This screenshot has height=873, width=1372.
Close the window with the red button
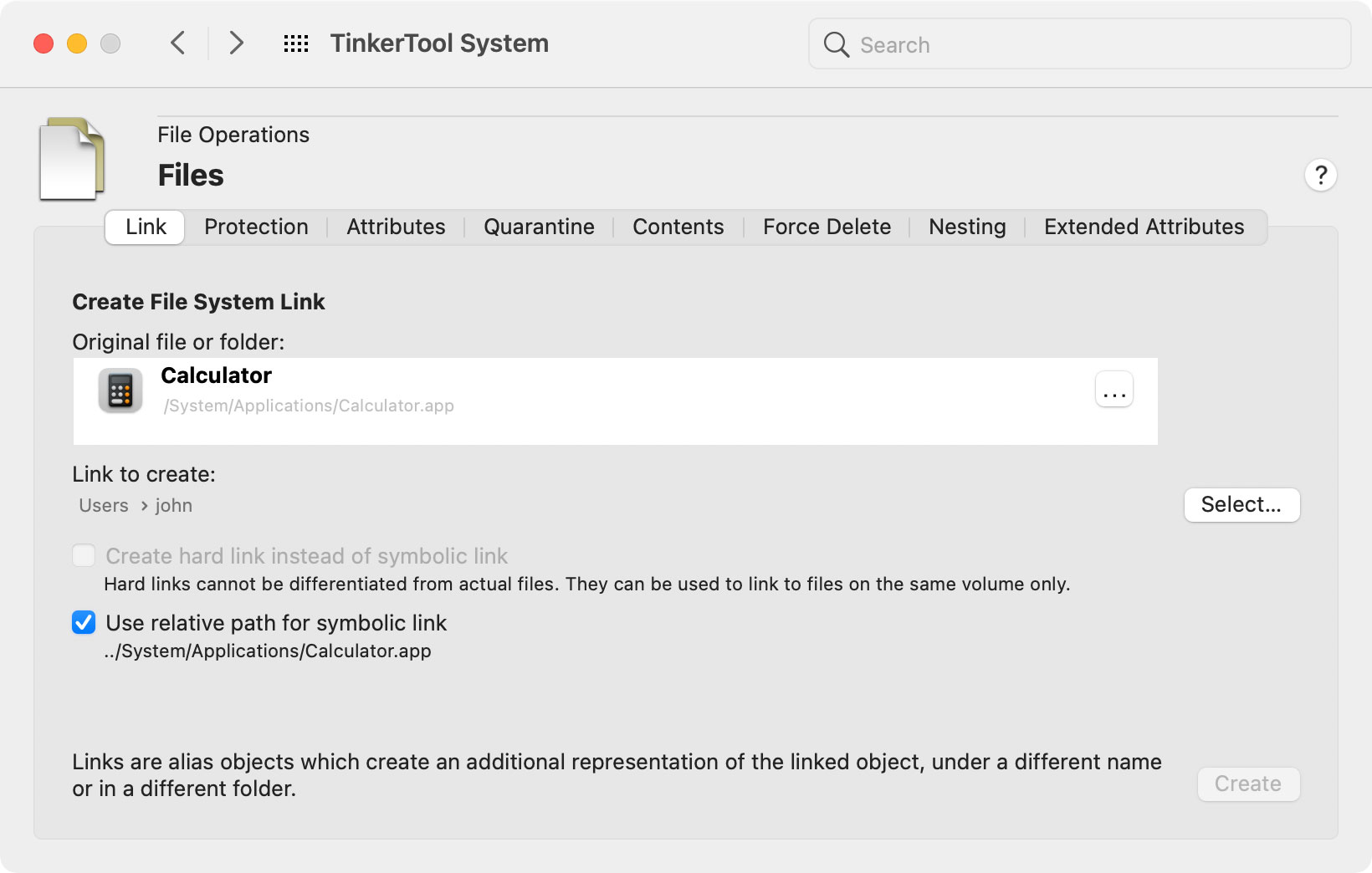point(44,43)
